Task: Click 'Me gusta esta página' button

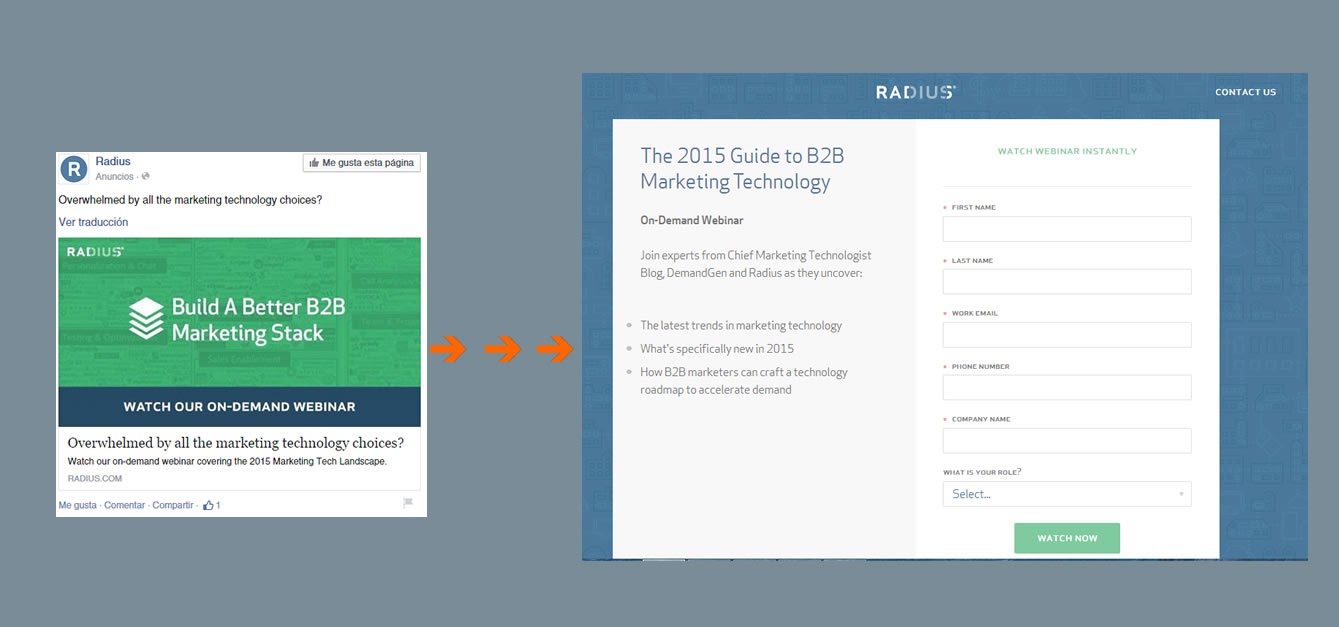Action: pyautogui.click(x=361, y=163)
